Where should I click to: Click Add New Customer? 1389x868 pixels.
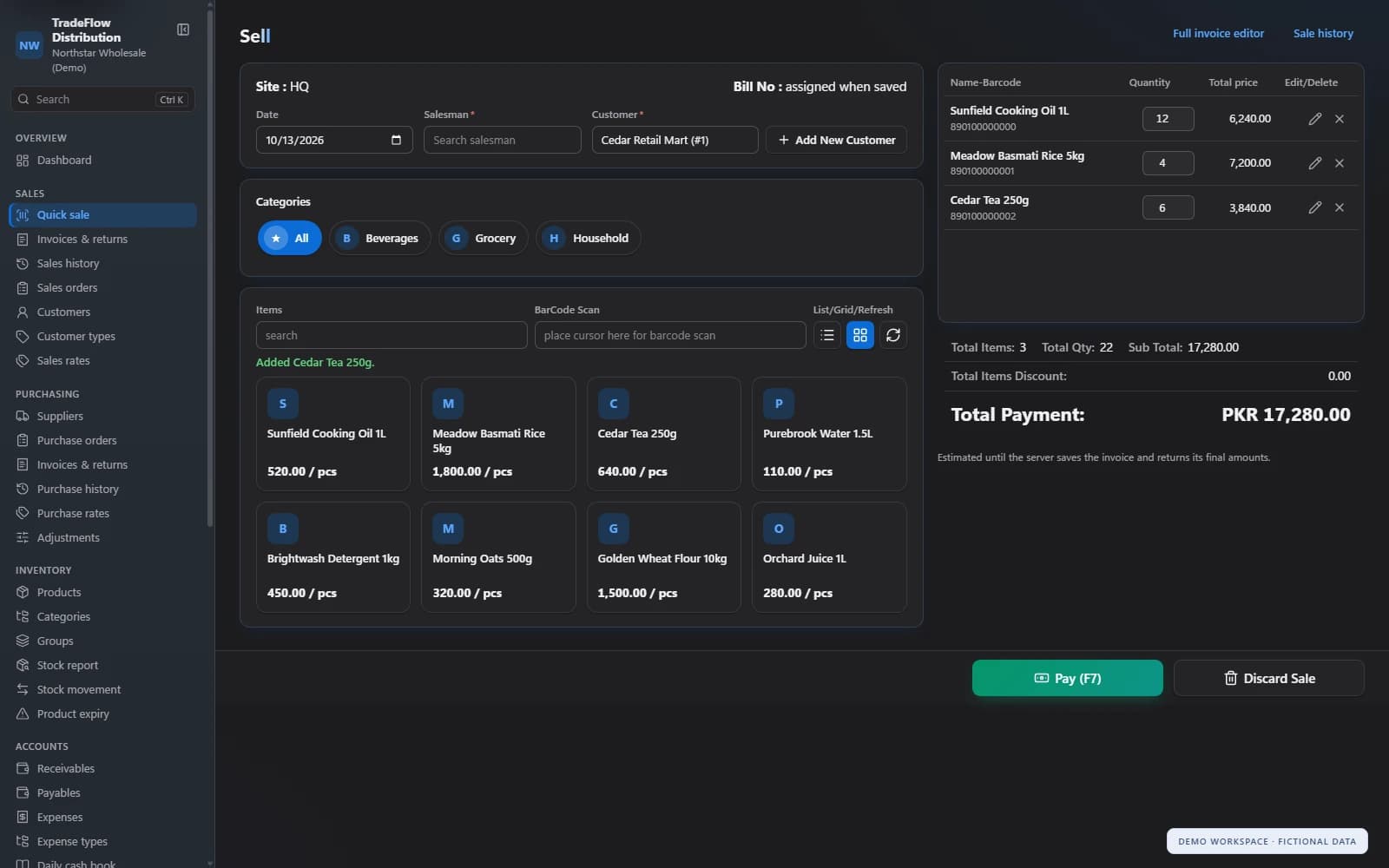[836, 140]
